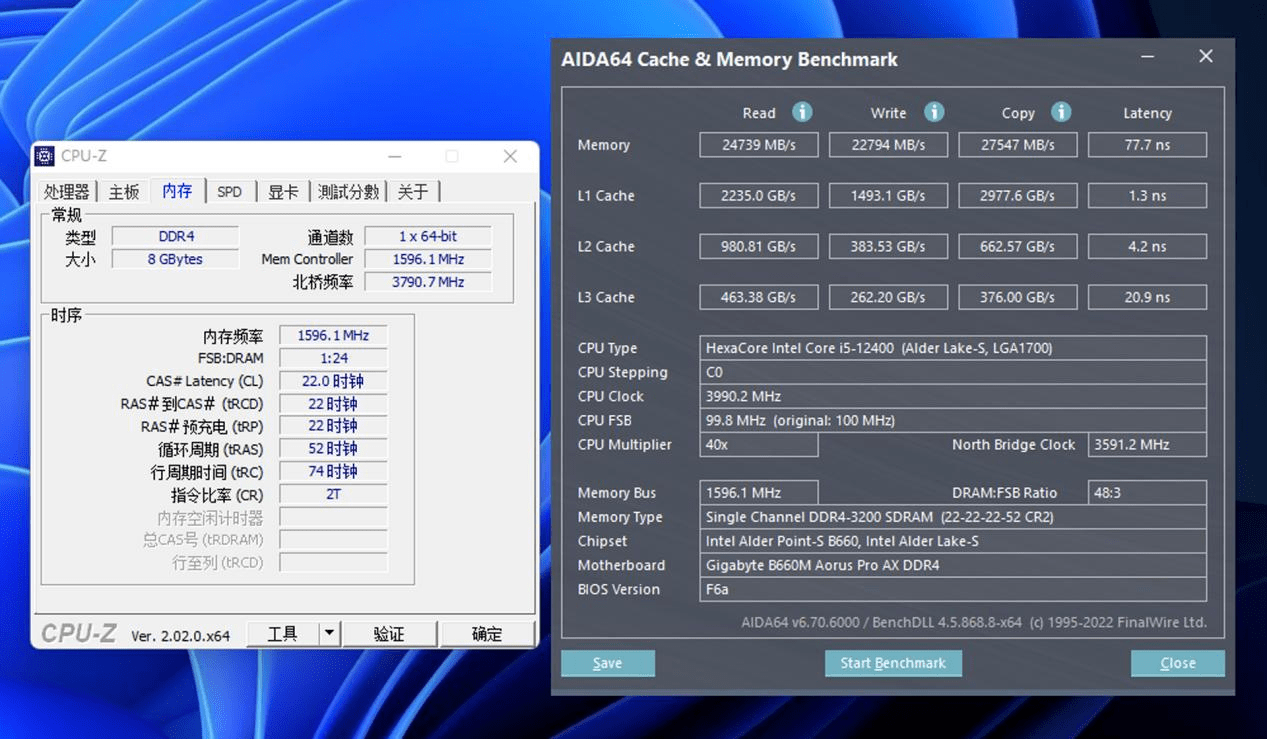
Task: Select the 类型 value DDR4
Action: (175, 237)
